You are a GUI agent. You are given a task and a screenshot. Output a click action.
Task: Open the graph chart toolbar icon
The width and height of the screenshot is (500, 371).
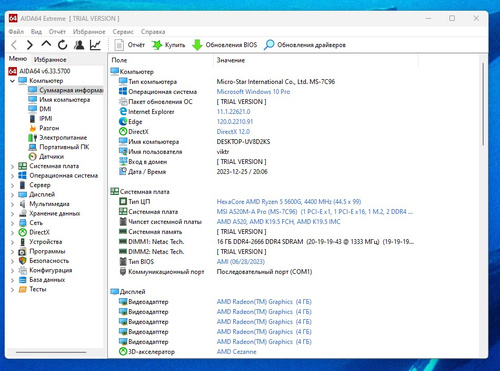pyautogui.click(x=95, y=45)
